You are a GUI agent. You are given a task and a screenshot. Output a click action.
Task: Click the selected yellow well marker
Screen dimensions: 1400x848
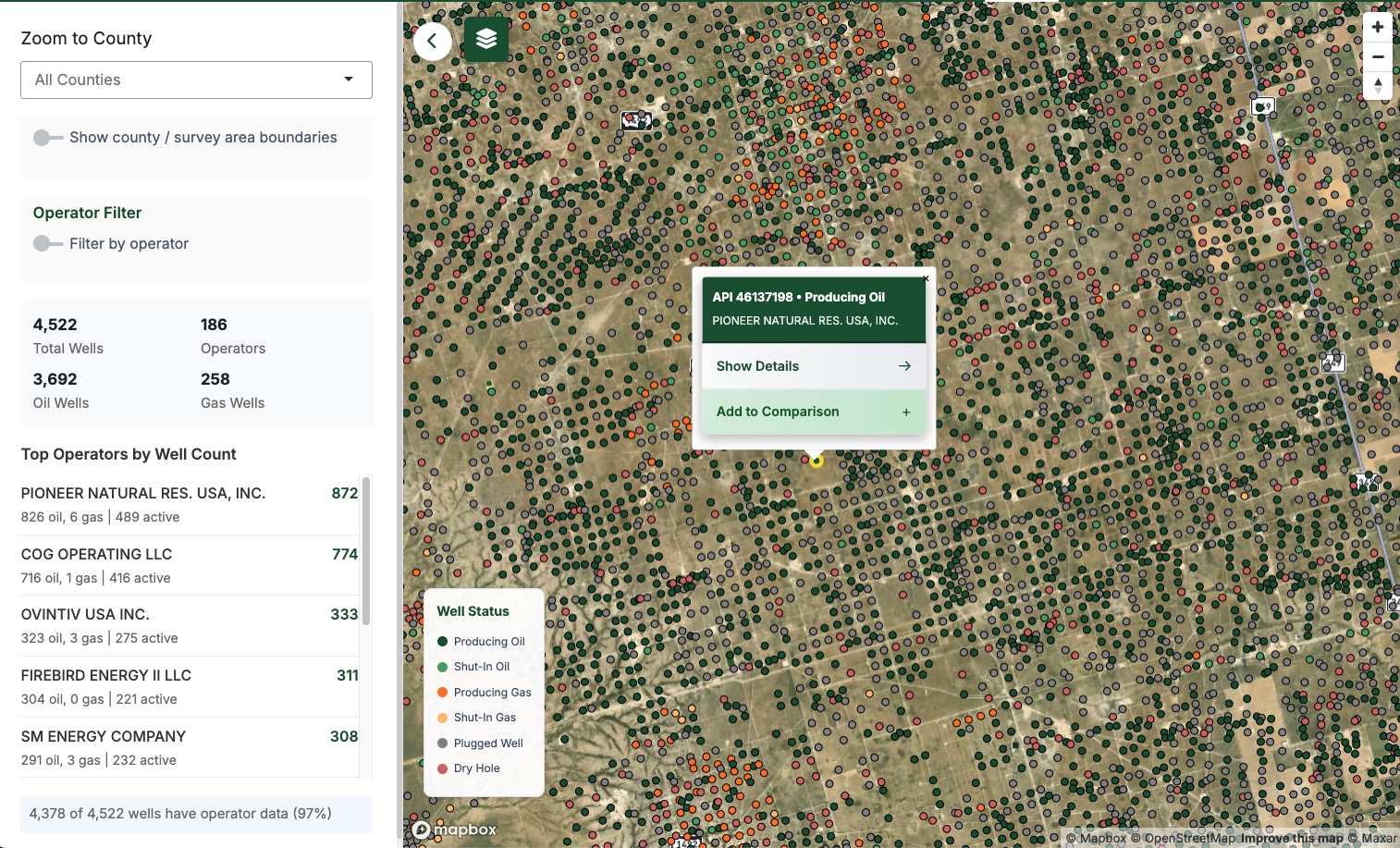pos(817,461)
